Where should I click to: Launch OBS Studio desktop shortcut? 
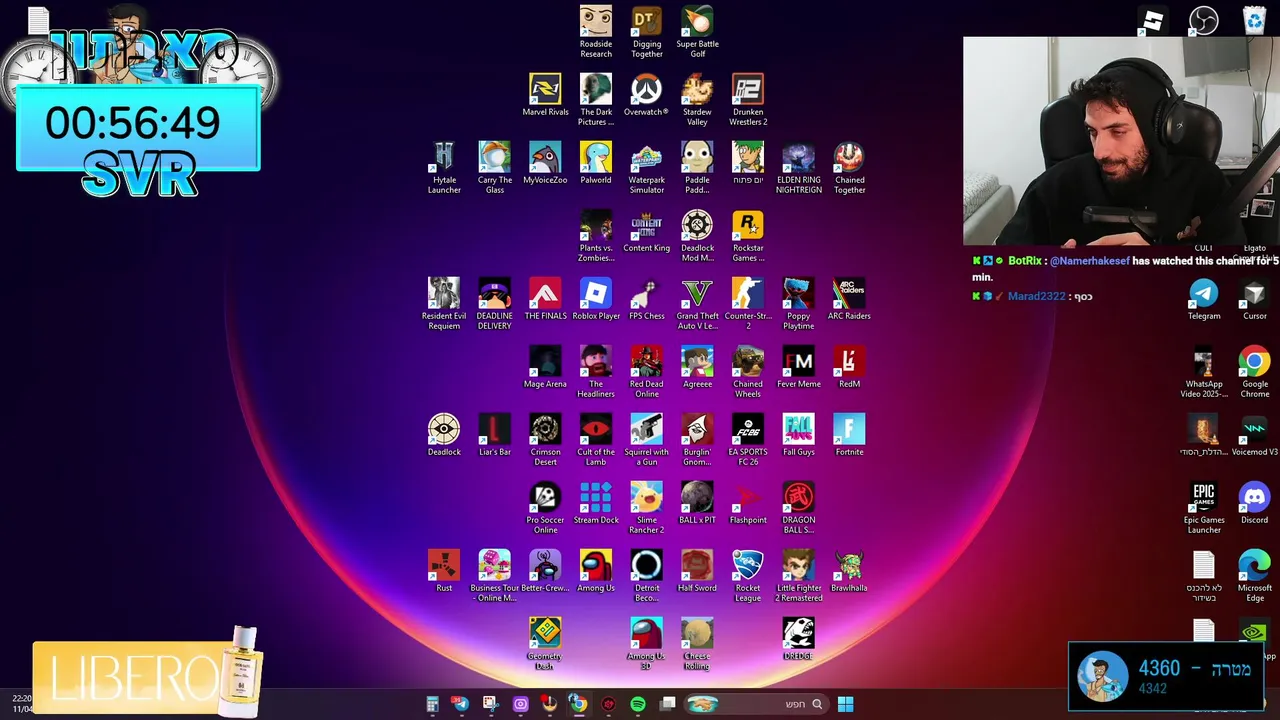pos(1203,20)
